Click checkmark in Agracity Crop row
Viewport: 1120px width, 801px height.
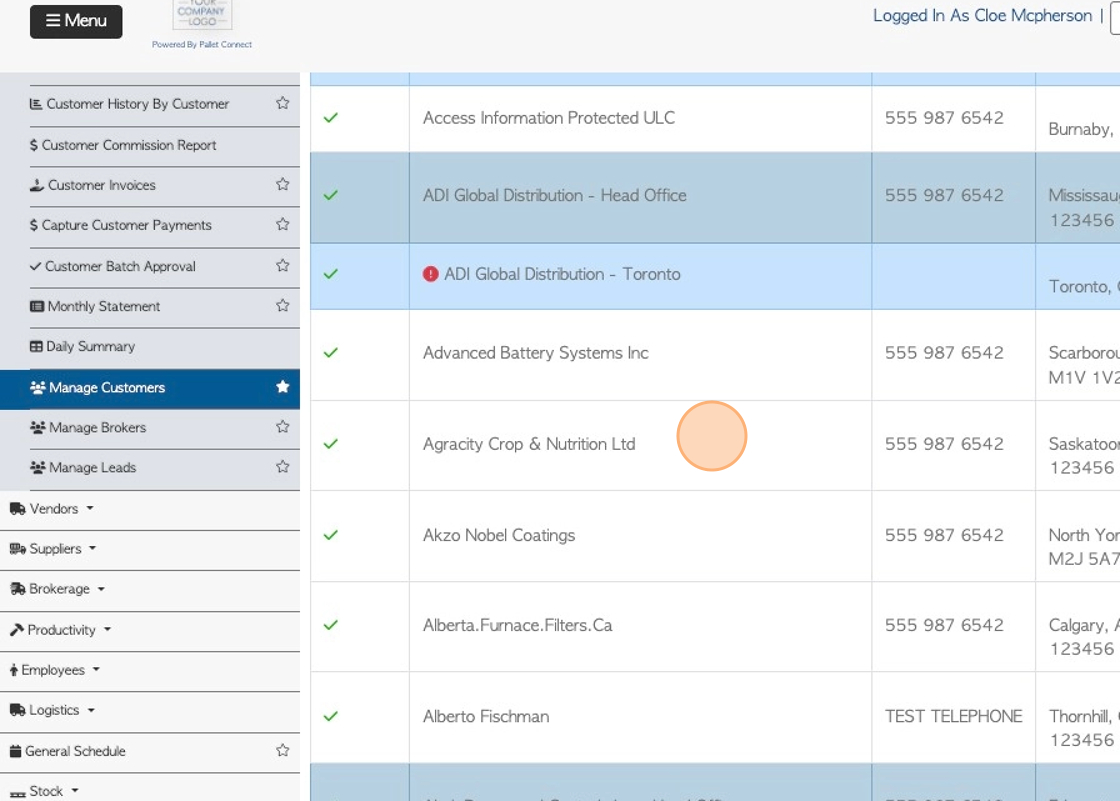(x=331, y=444)
